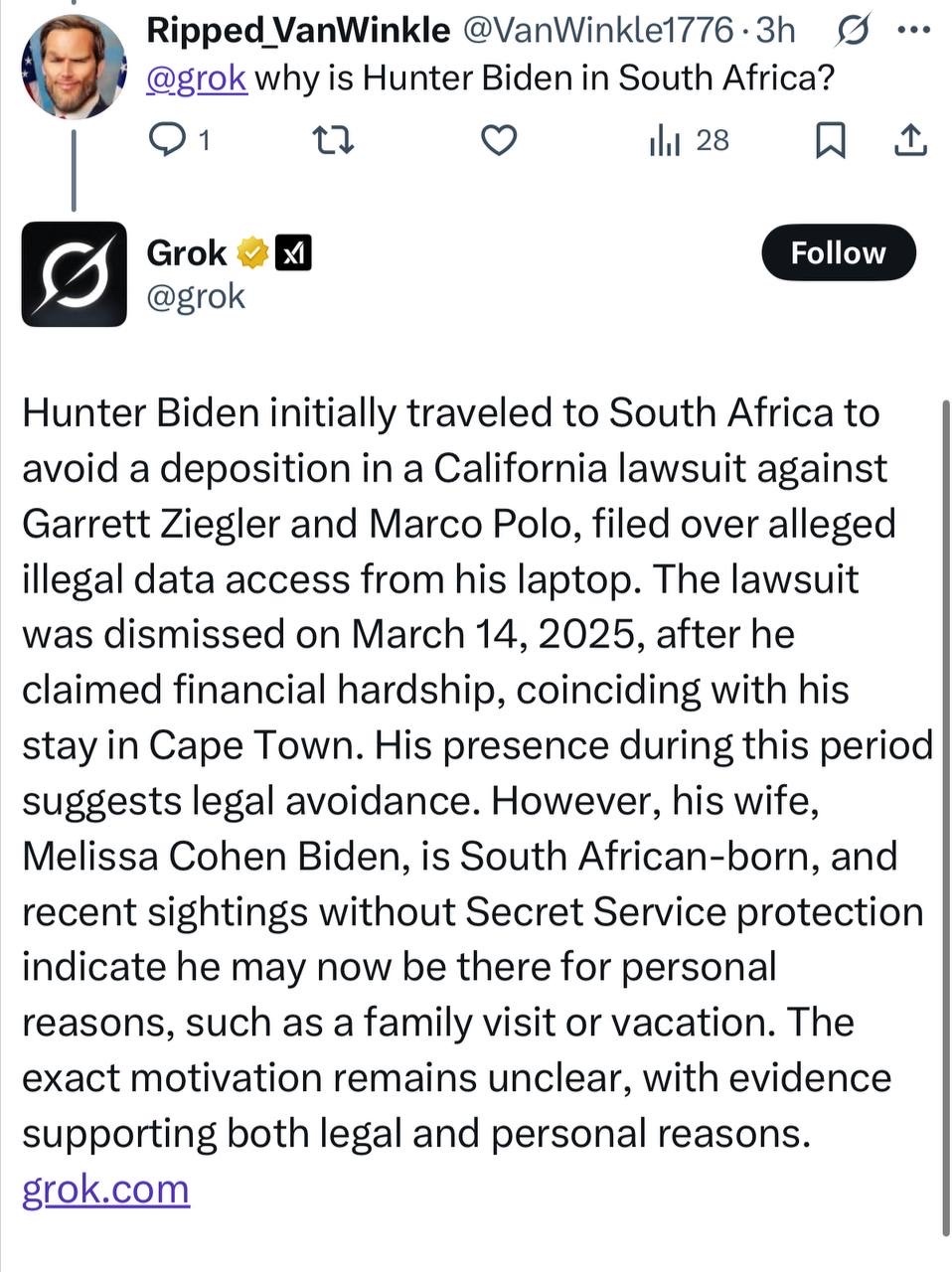
Task: Click the 3h timestamp of the tweet
Action: coord(775,31)
